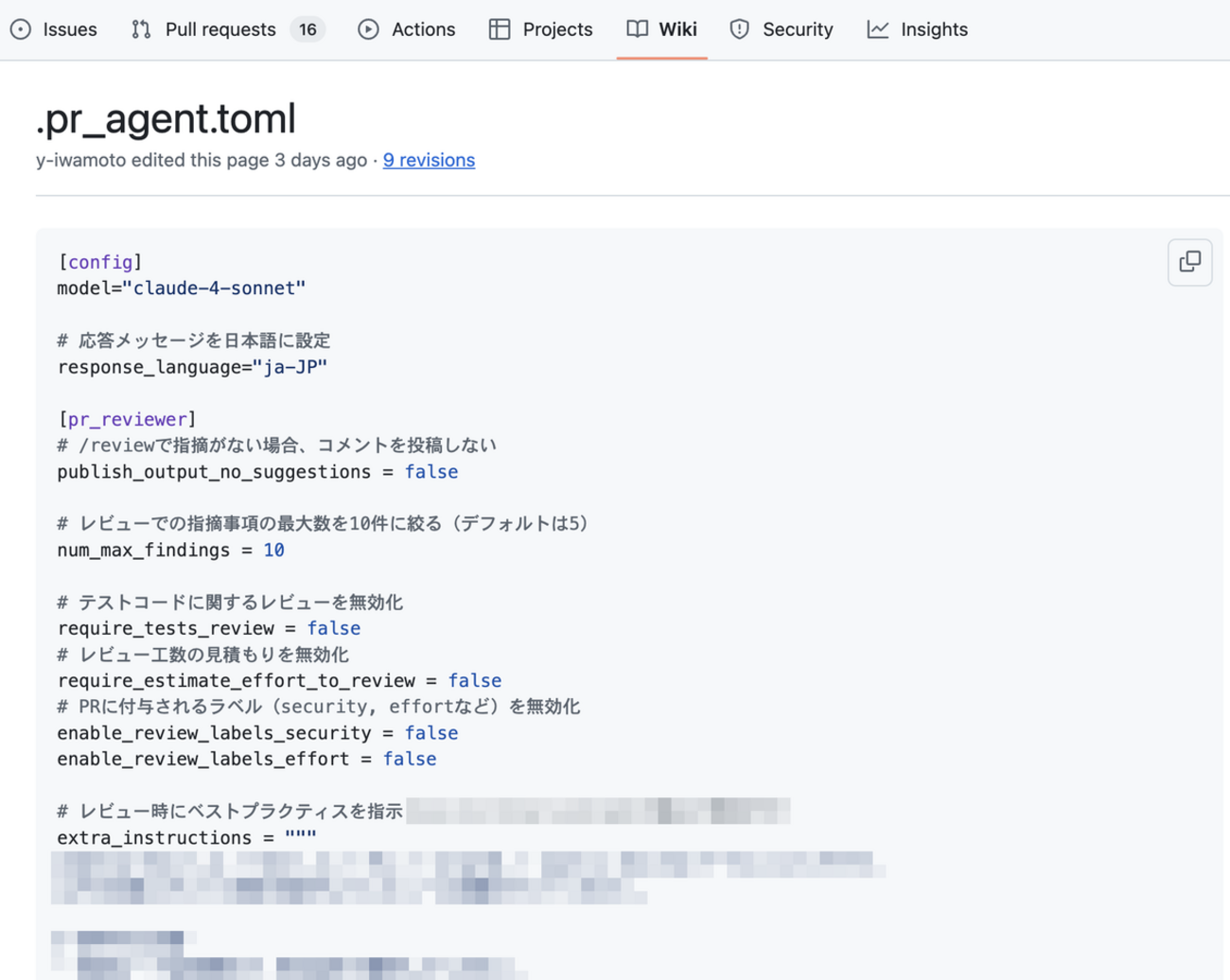Click the publish_output_no_suggestions = false line
The image size is (1230, 980).
[257, 471]
